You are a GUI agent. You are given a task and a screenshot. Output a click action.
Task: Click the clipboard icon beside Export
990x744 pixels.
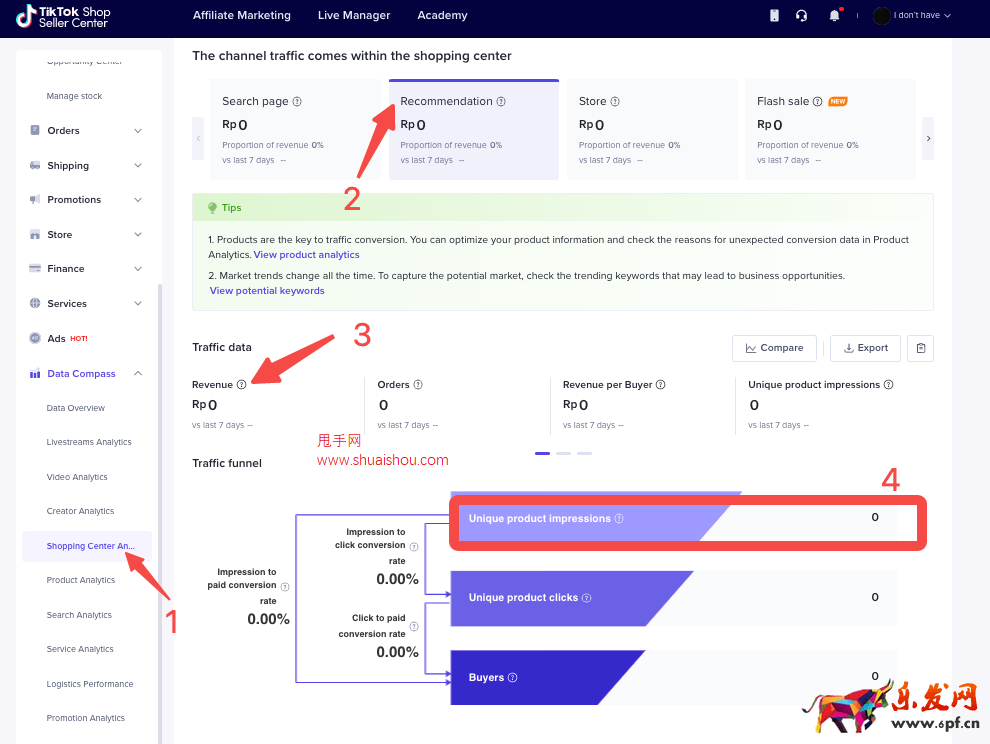[921, 348]
